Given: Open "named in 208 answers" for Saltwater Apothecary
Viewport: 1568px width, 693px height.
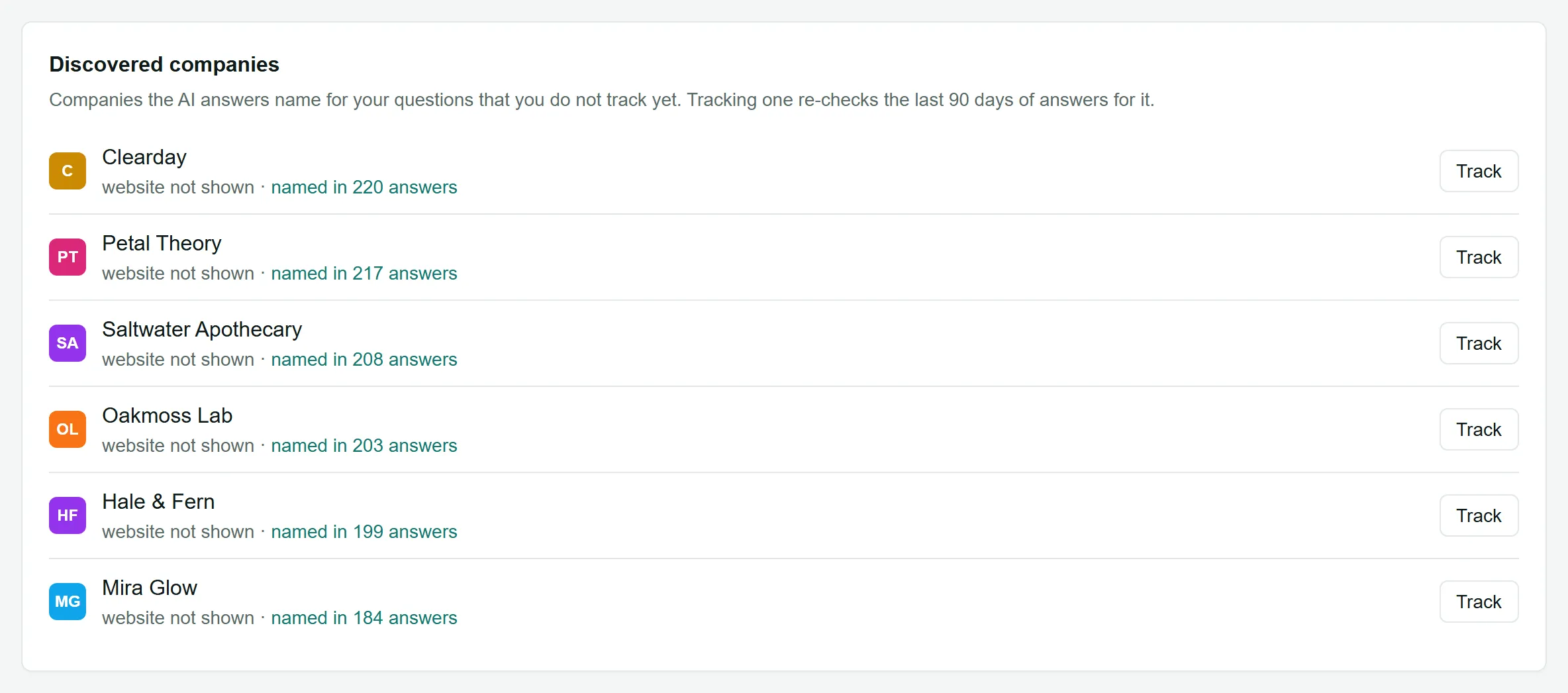Looking at the screenshot, I should pos(364,360).
